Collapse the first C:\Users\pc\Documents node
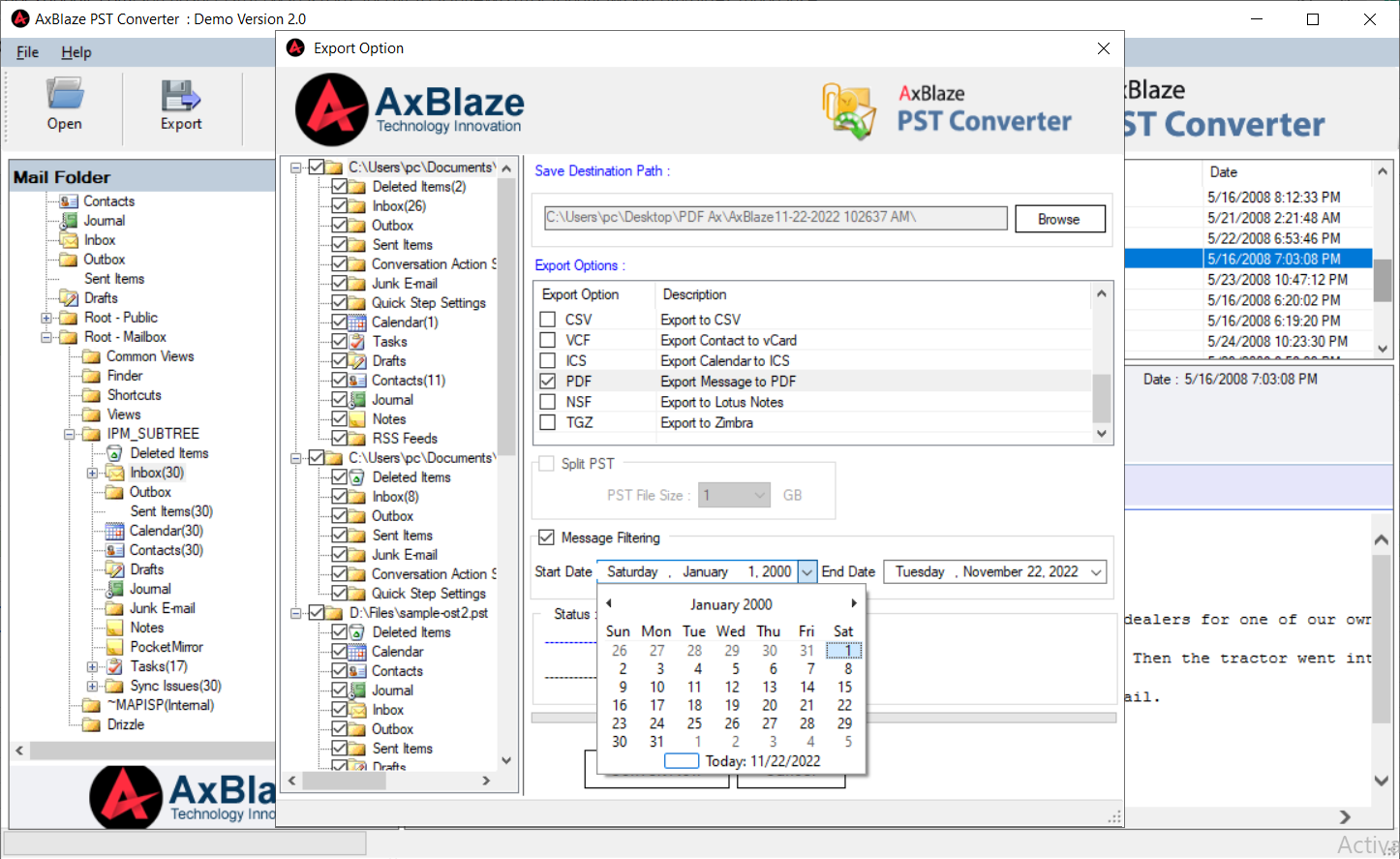Screen dimensions: 1400x859 [x=295, y=168]
